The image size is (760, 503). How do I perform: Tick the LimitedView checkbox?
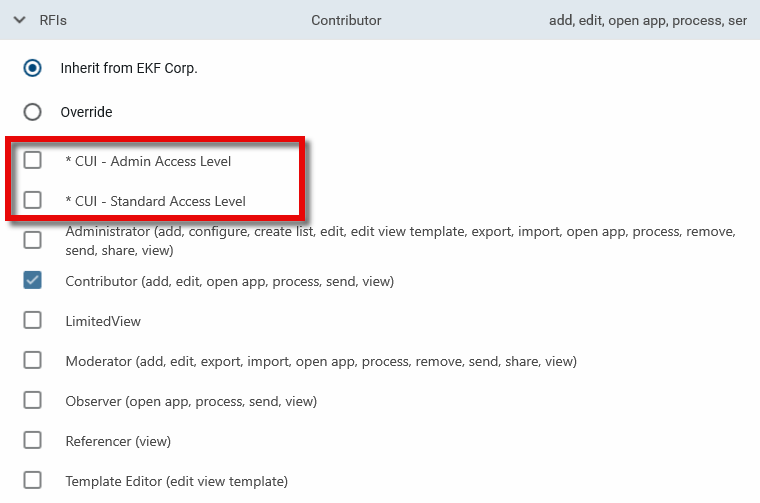pyautogui.click(x=33, y=320)
